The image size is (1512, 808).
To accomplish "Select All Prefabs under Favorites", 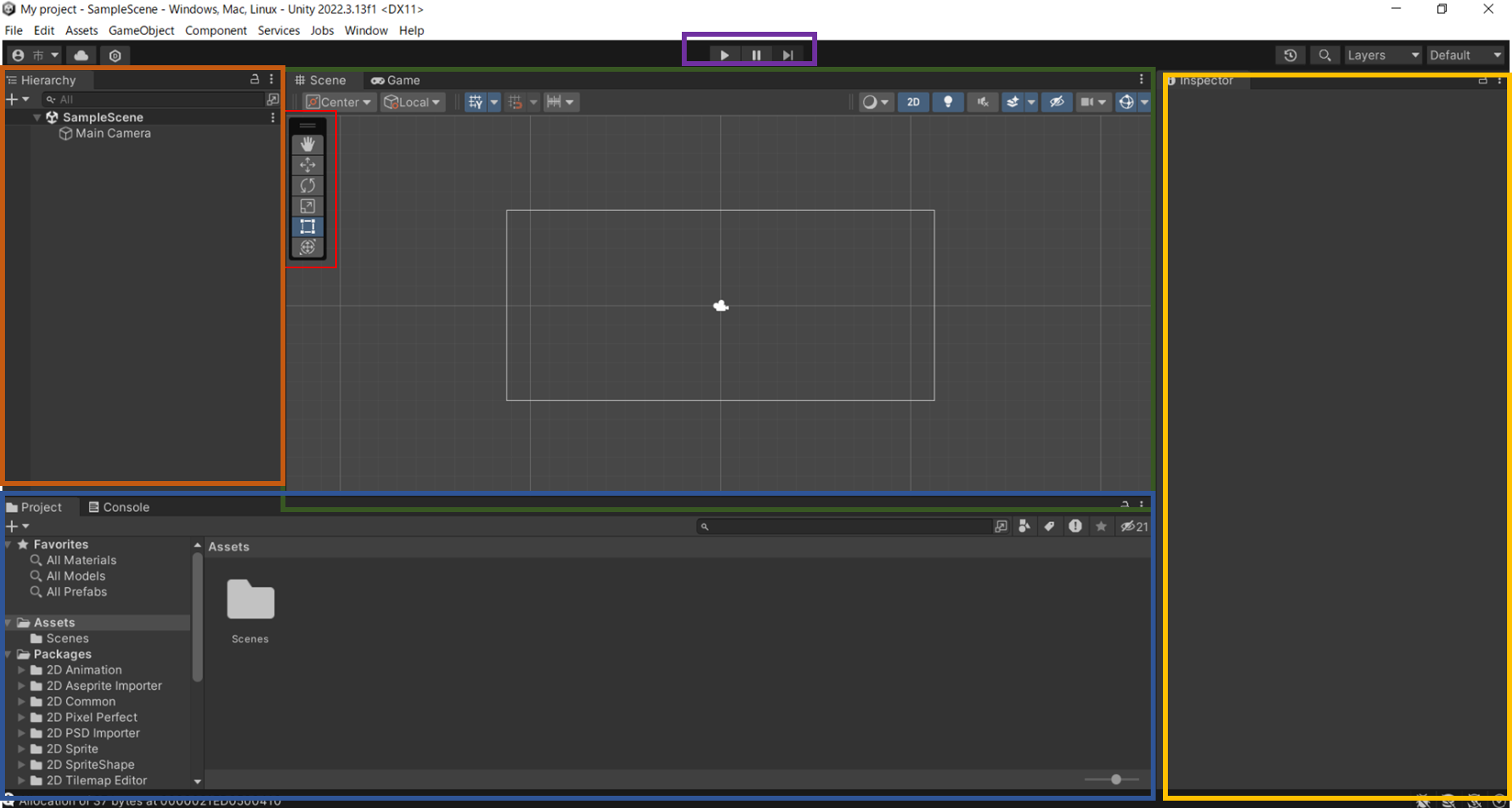I will (x=77, y=592).
